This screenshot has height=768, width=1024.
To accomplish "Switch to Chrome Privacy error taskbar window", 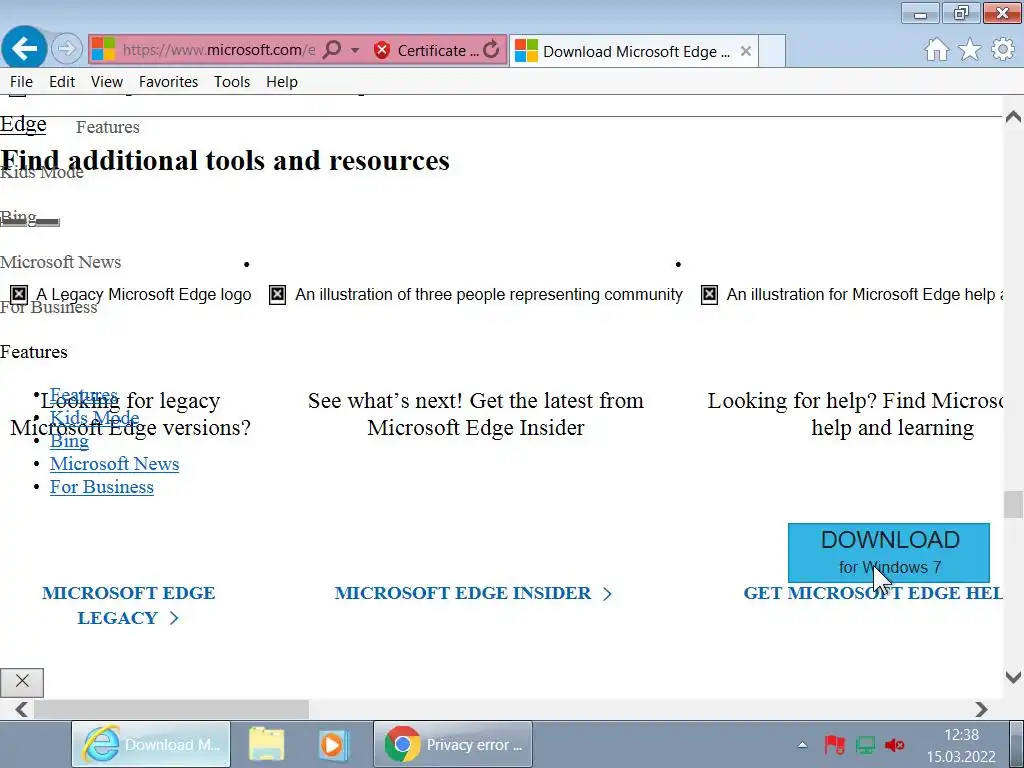I will [x=453, y=744].
